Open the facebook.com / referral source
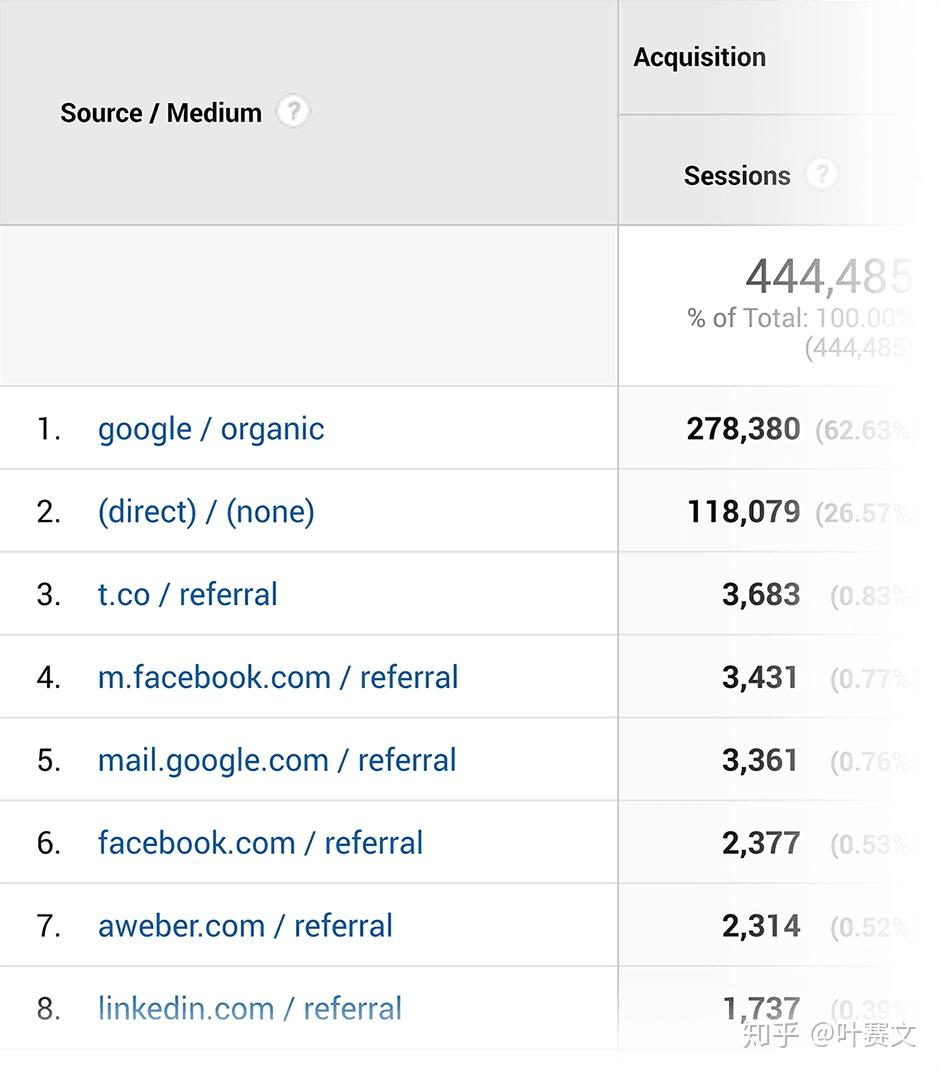The width and height of the screenshot is (940, 1073). [260, 843]
